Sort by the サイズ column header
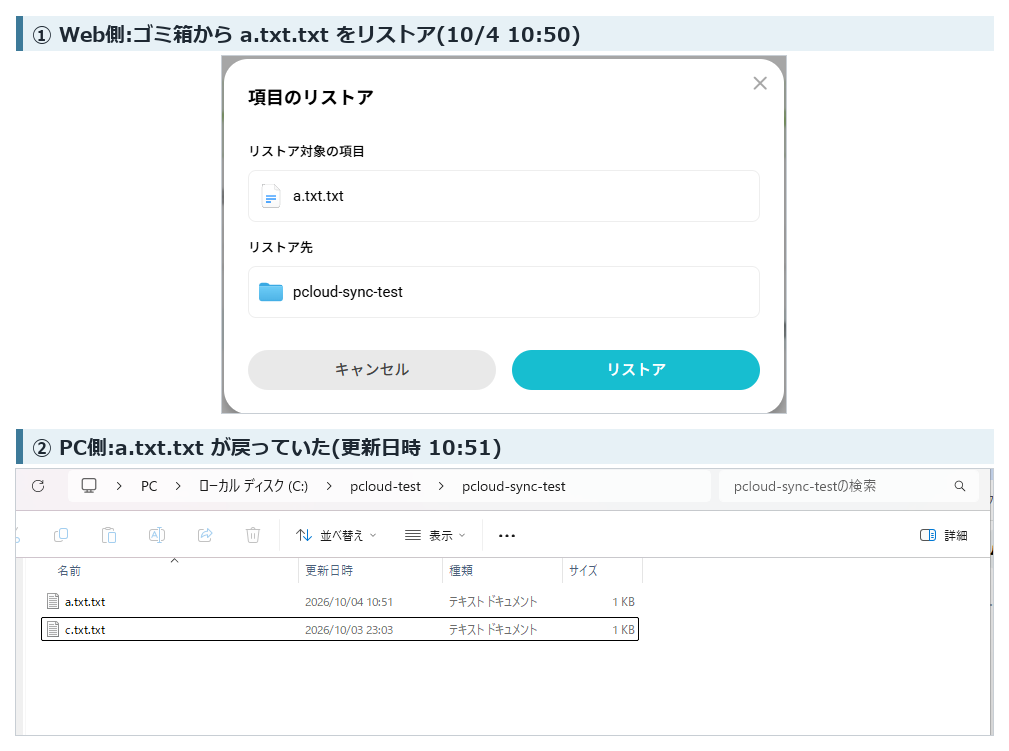 [602, 570]
